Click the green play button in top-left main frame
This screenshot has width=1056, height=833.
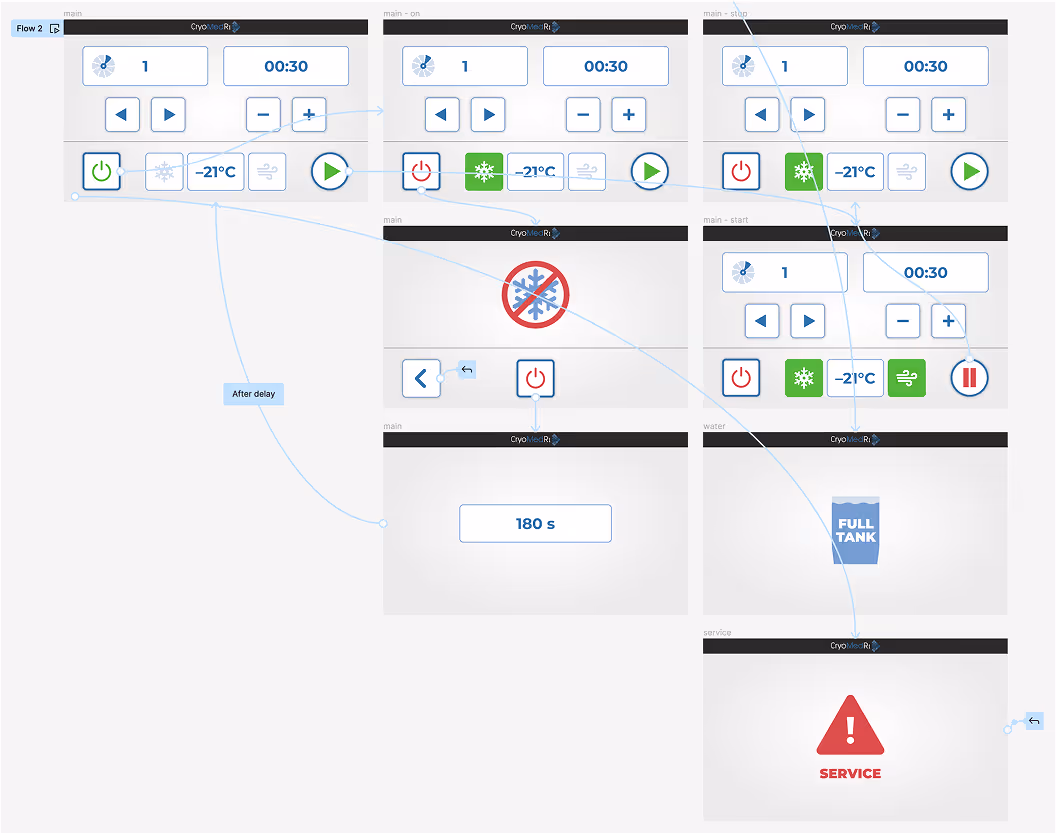coord(330,172)
